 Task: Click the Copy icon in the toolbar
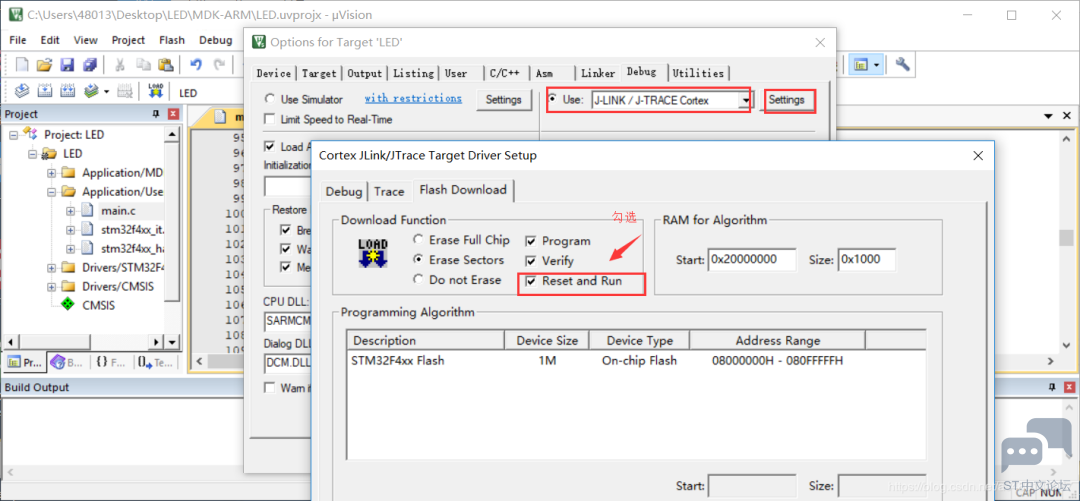point(143,65)
